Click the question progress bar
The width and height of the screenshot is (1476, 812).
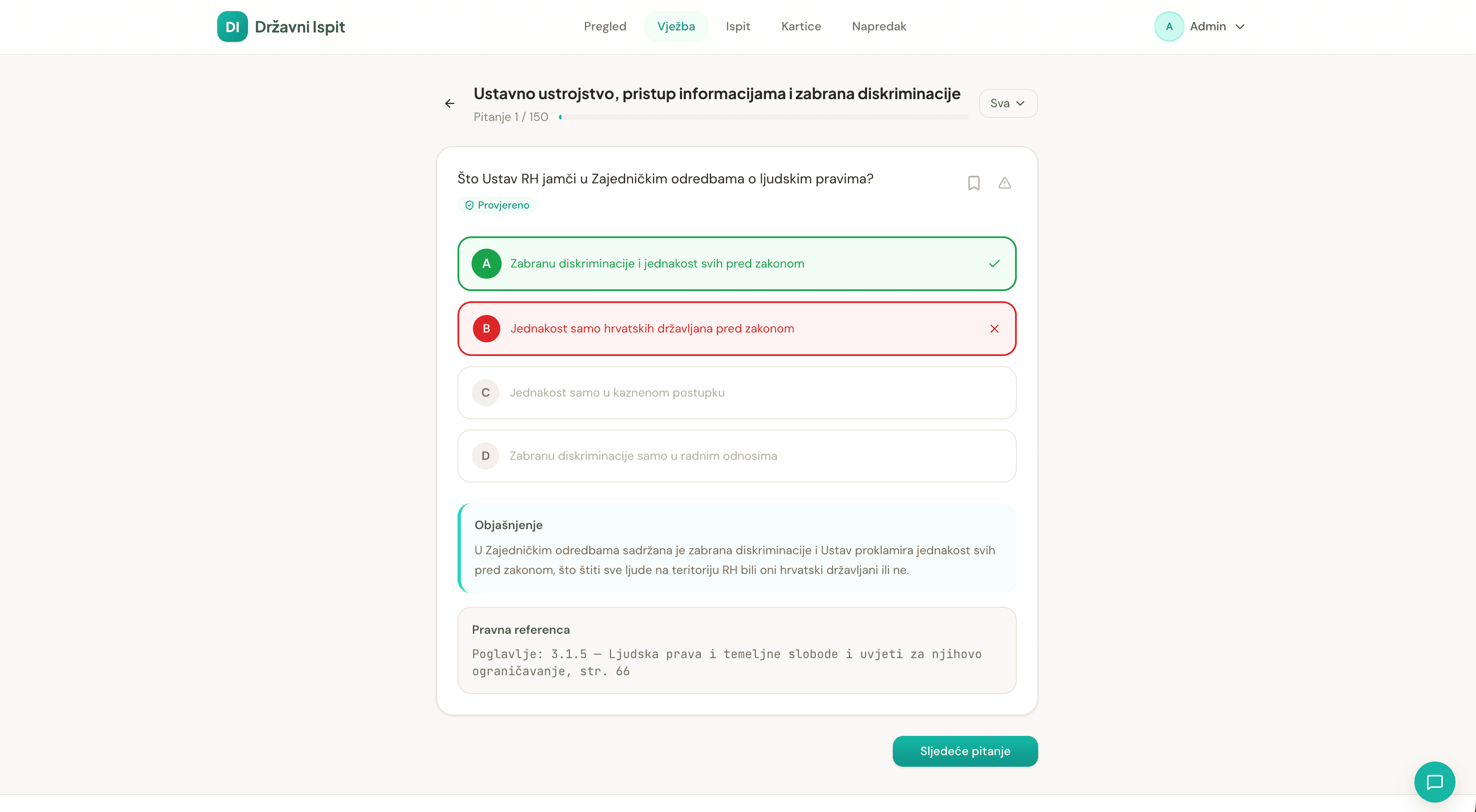tap(764, 117)
